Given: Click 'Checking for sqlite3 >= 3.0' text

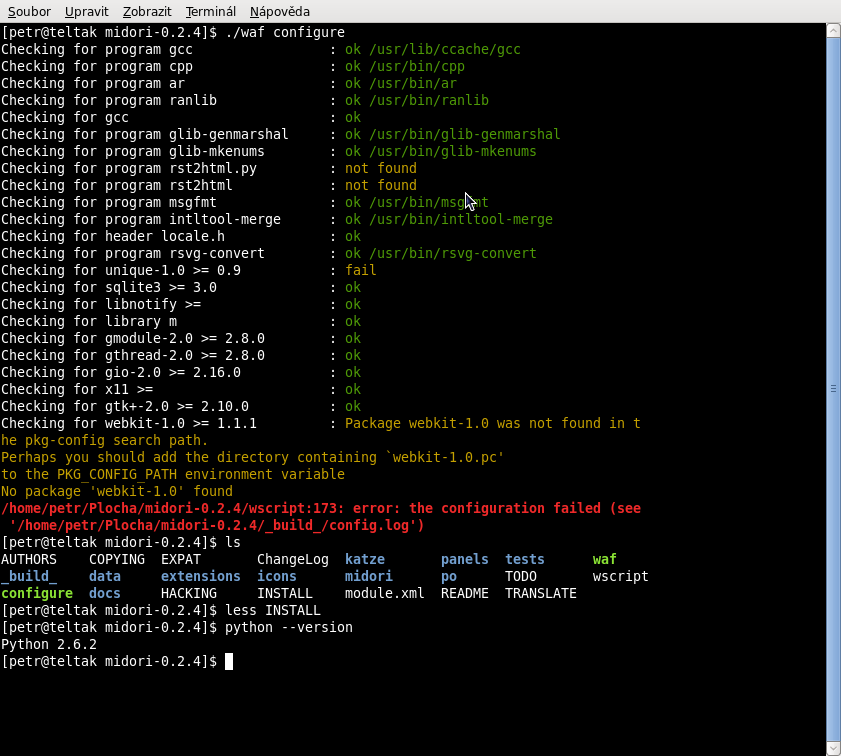Looking at the screenshot, I should (109, 287).
